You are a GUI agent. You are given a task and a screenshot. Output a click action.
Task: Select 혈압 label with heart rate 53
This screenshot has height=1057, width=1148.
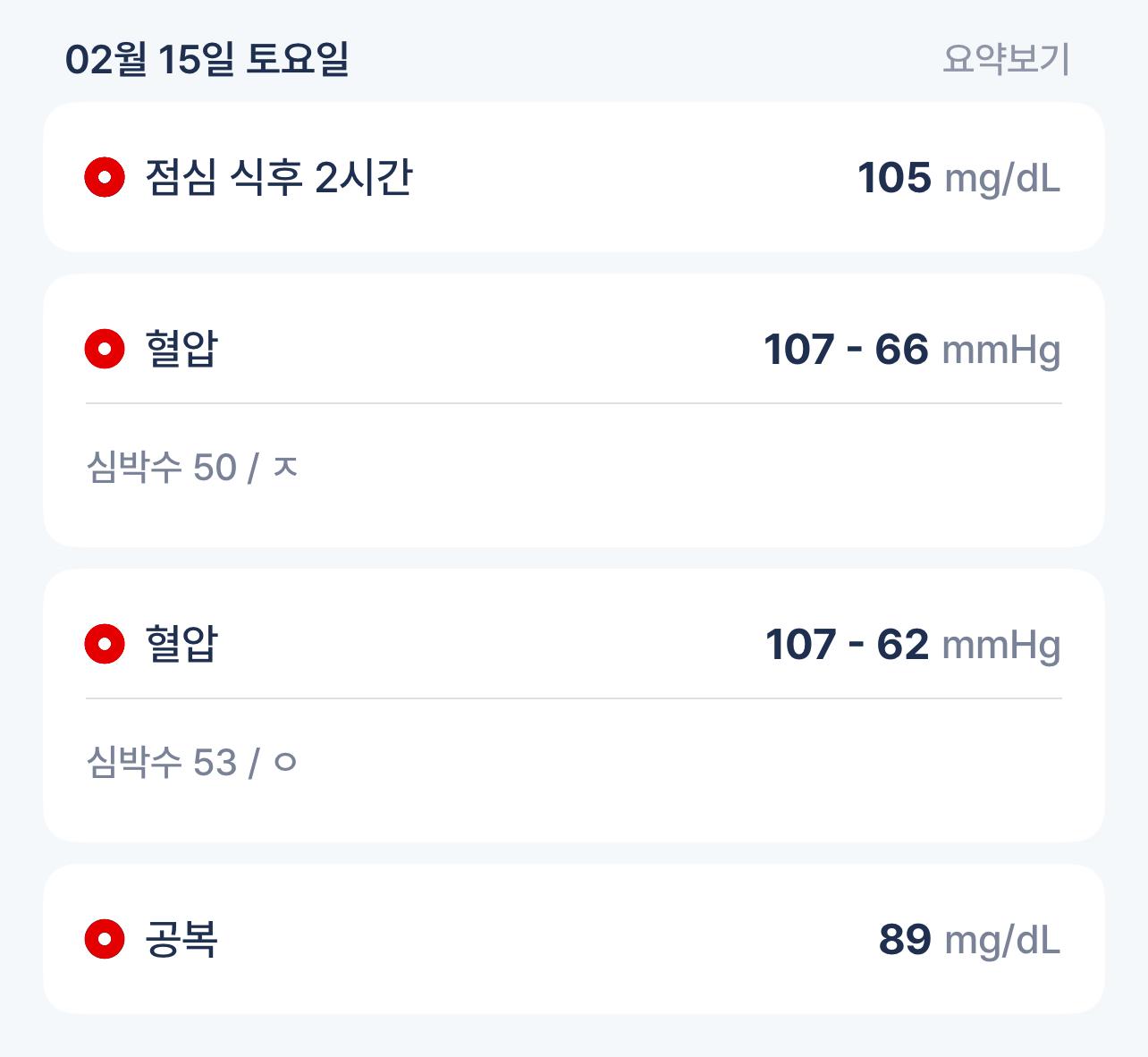click(181, 643)
